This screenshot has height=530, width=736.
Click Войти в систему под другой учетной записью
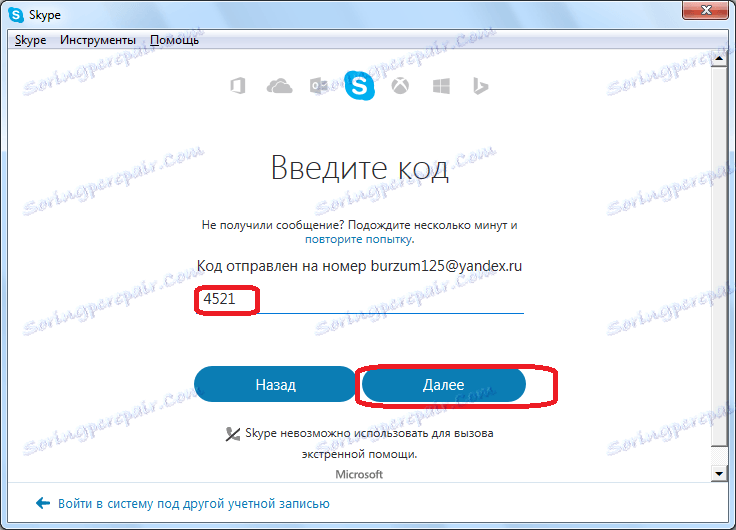click(x=193, y=504)
